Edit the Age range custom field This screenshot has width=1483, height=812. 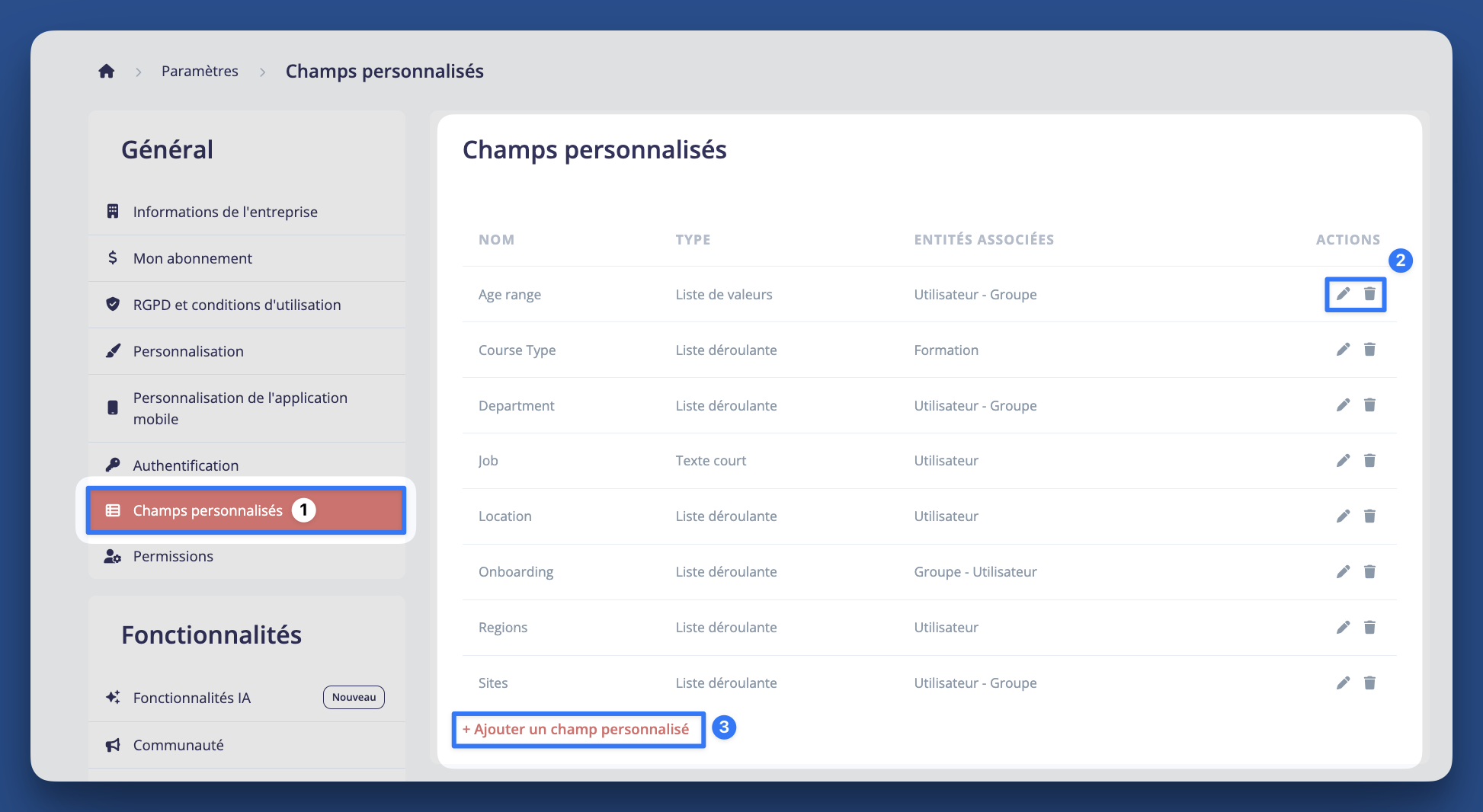[1343, 294]
